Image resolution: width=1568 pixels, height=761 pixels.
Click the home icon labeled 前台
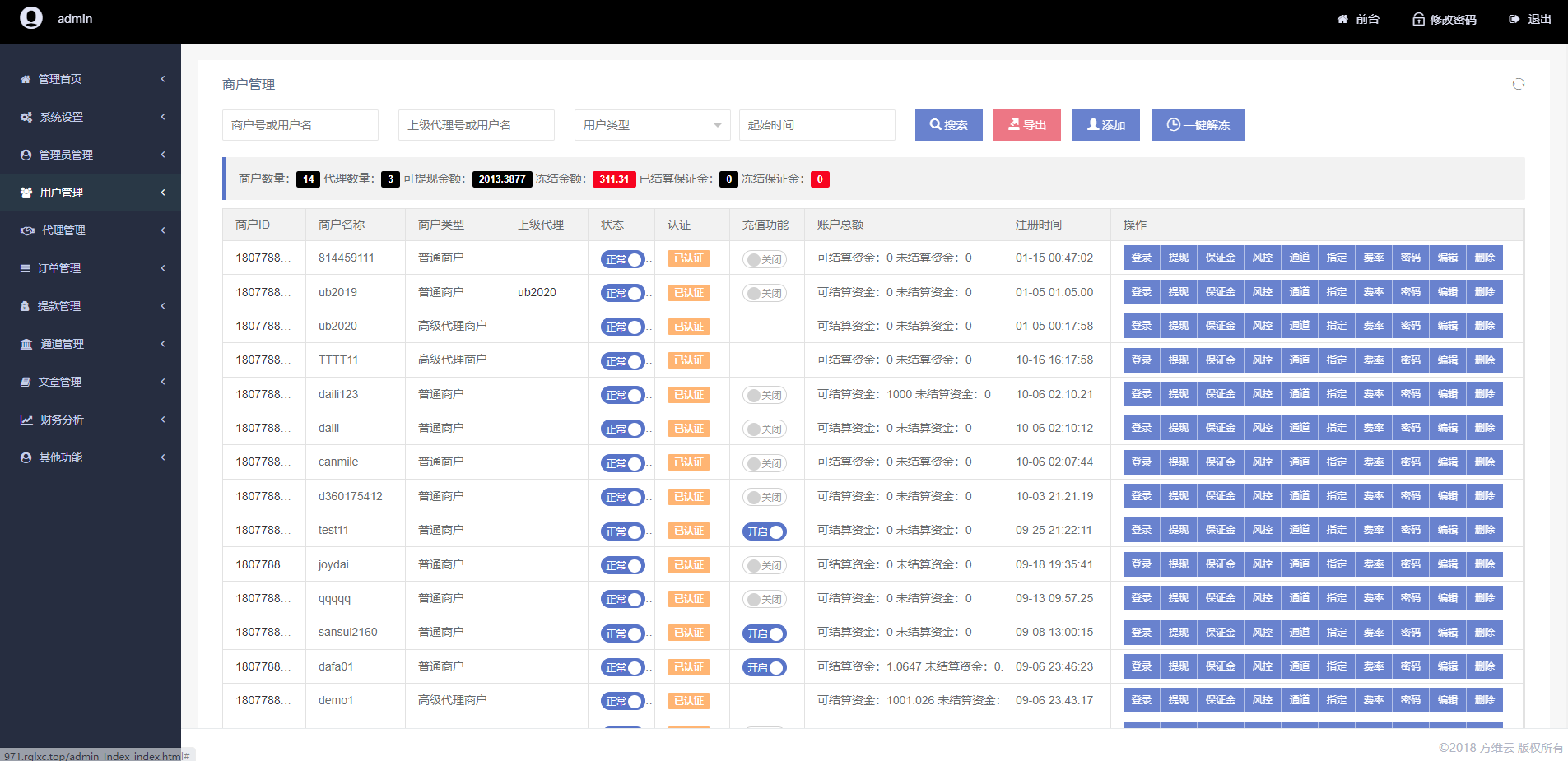pos(1342,19)
